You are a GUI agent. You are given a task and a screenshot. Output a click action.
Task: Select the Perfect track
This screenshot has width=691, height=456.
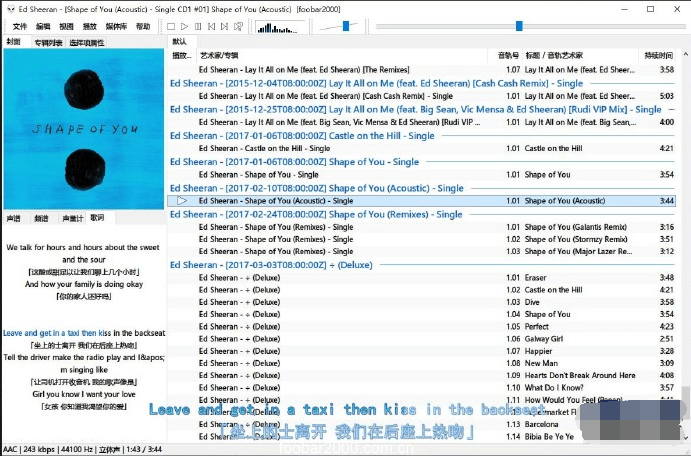pyautogui.click(x=422, y=327)
